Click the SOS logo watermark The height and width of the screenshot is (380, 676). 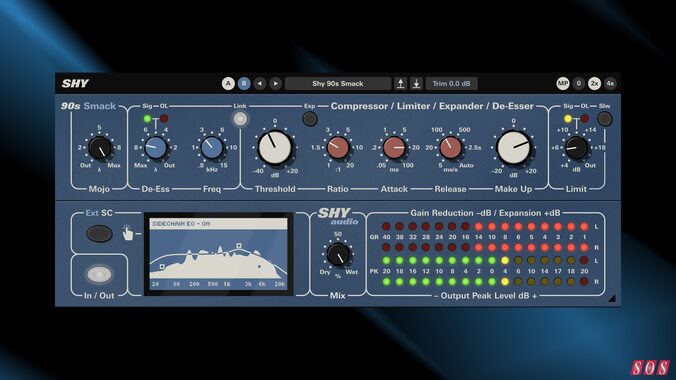[651, 367]
